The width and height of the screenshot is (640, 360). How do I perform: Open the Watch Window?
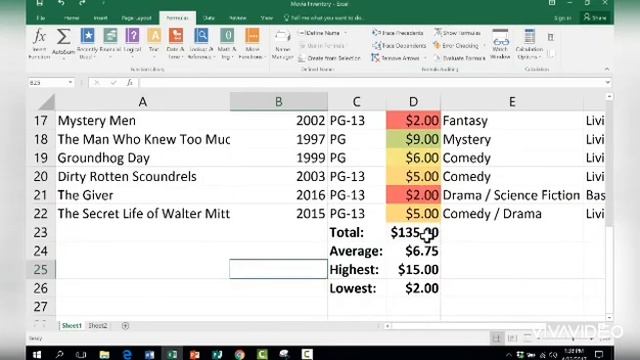pyautogui.click(x=500, y=44)
